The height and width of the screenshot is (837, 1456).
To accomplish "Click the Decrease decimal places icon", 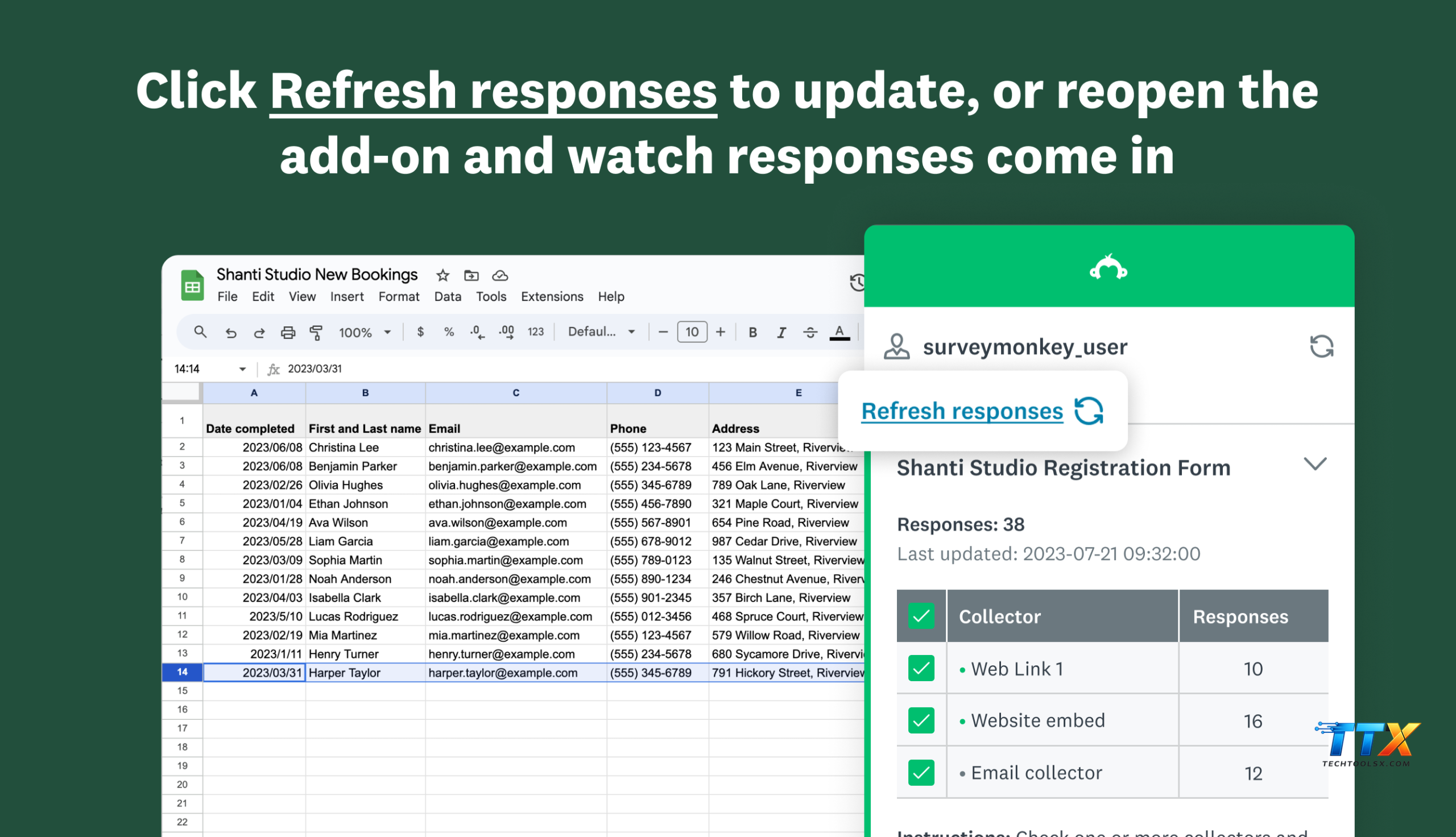I will click(x=477, y=332).
